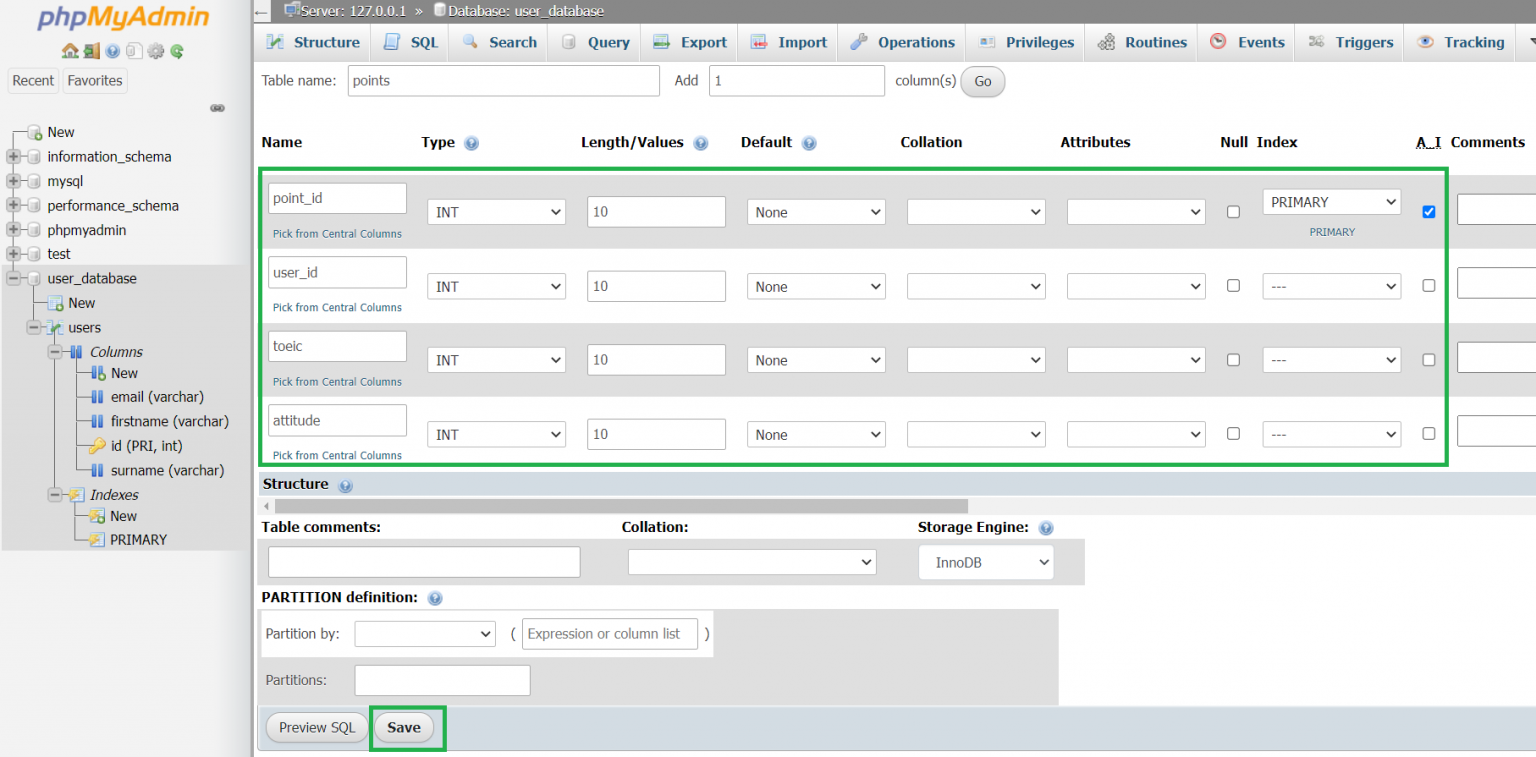
Task: Open the Index dropdown showing PRIMARY
Action: [1331, 202]
